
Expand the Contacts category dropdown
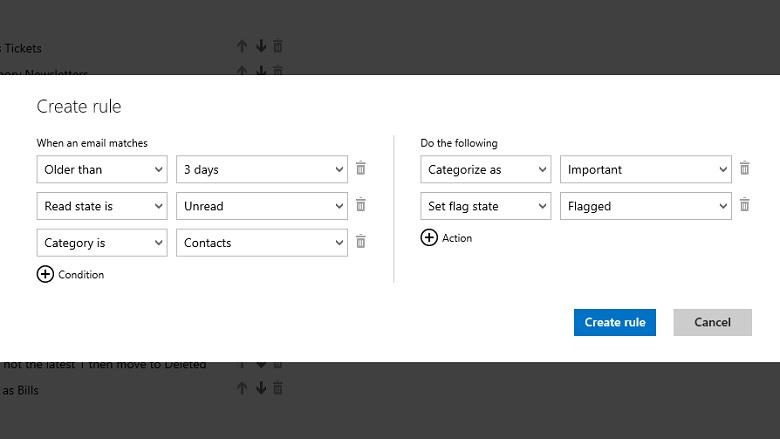pos(262,243)
